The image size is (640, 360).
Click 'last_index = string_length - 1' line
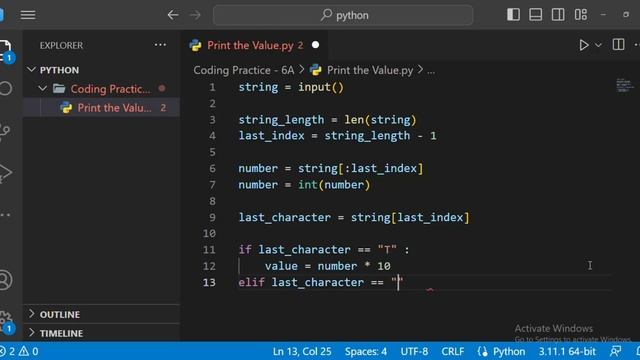click(338, 136)
